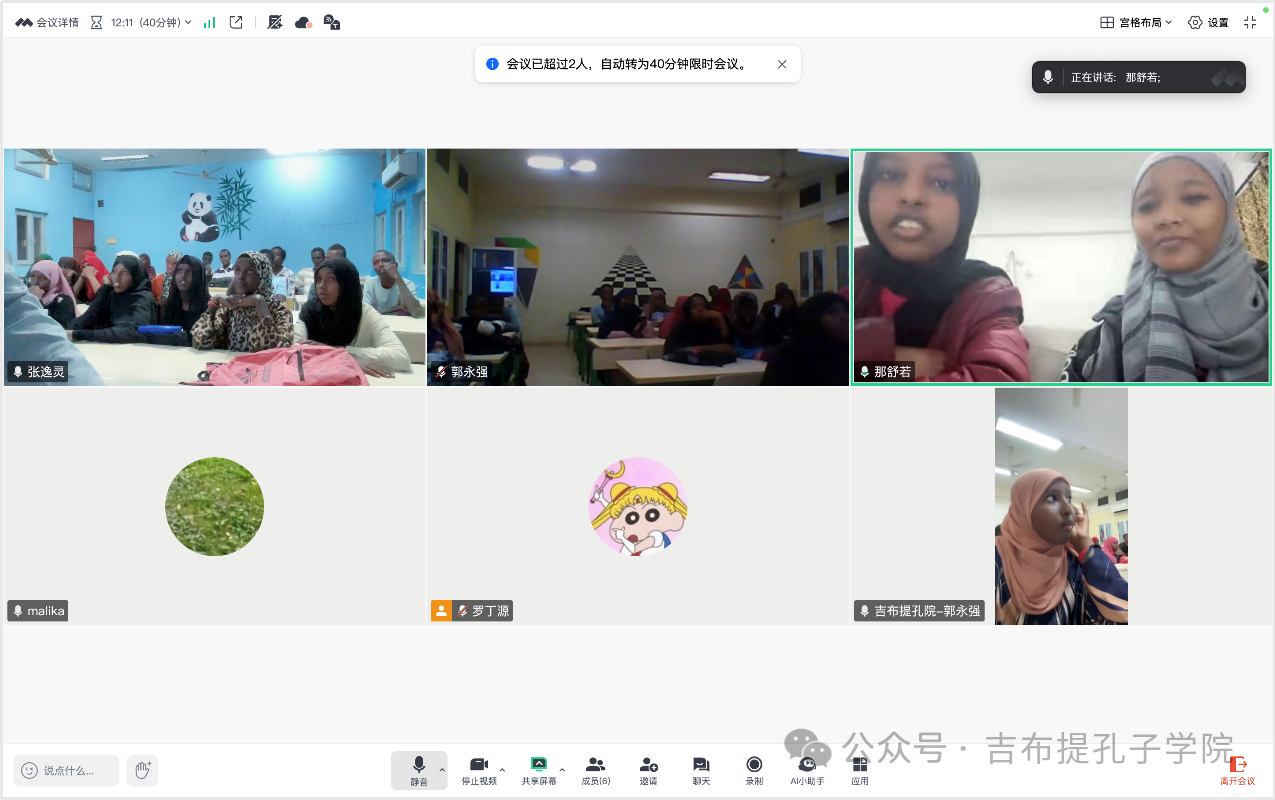
Task: Open the 成员(6) members panel
Action: (x=596, y=770)
